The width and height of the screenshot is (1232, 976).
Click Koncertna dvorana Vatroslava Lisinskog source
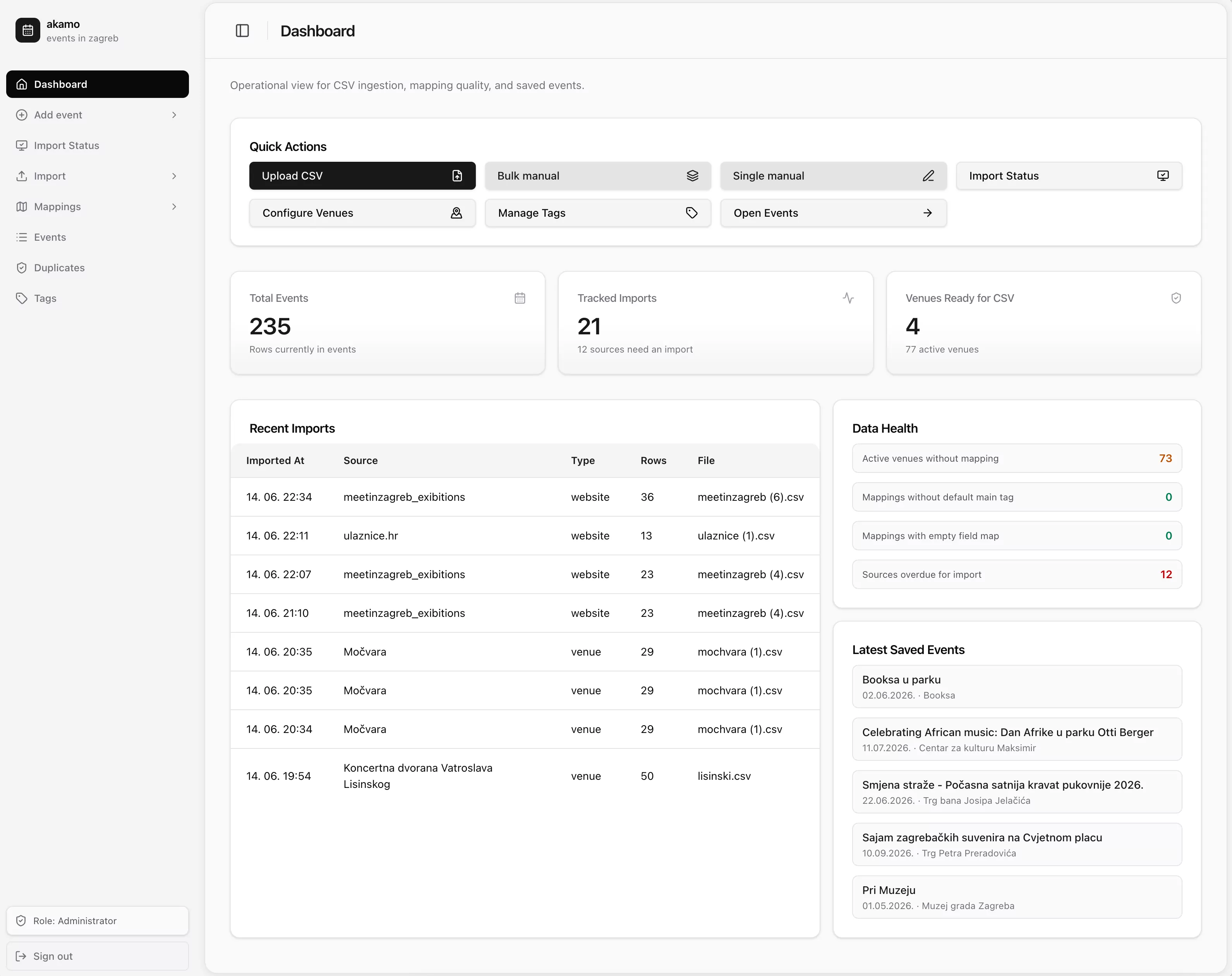tap(418, 776)
